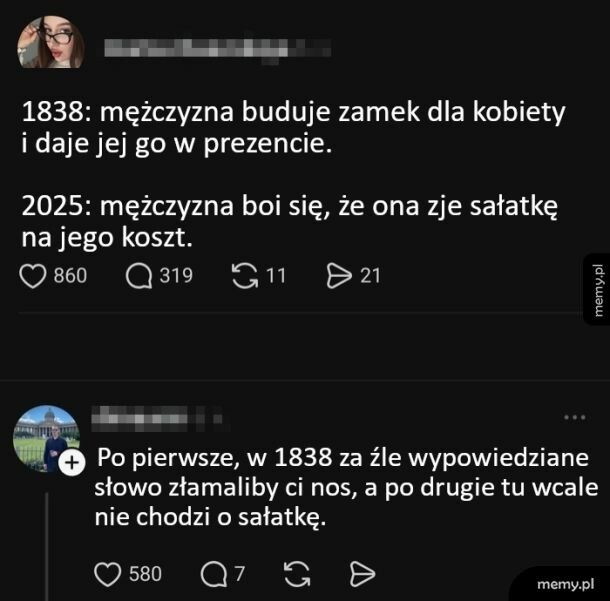610x601 pixels.
Task: Like the post with 860 likes
Action: 33,276
